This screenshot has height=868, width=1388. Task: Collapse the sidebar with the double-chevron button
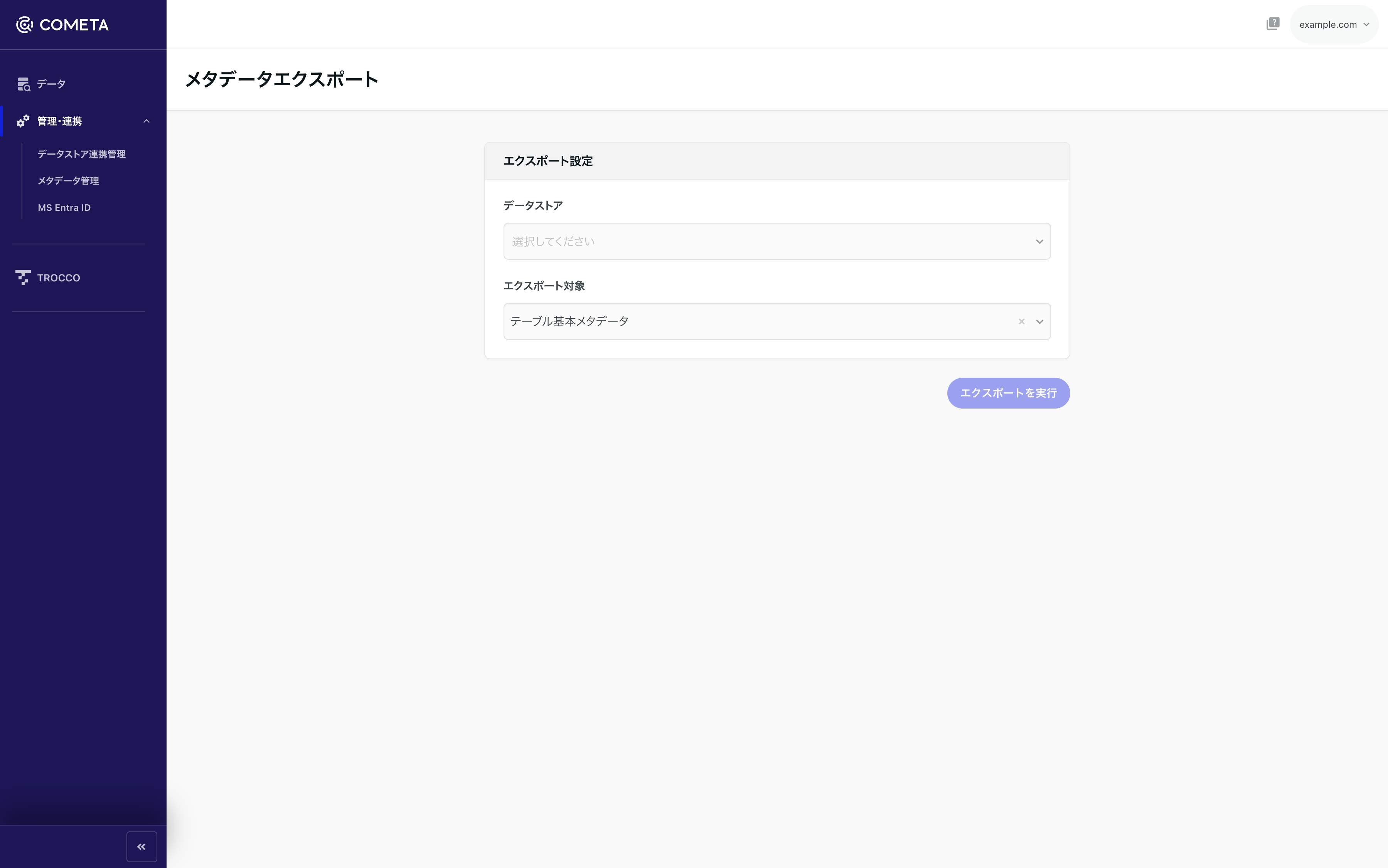tap(141, 847)
